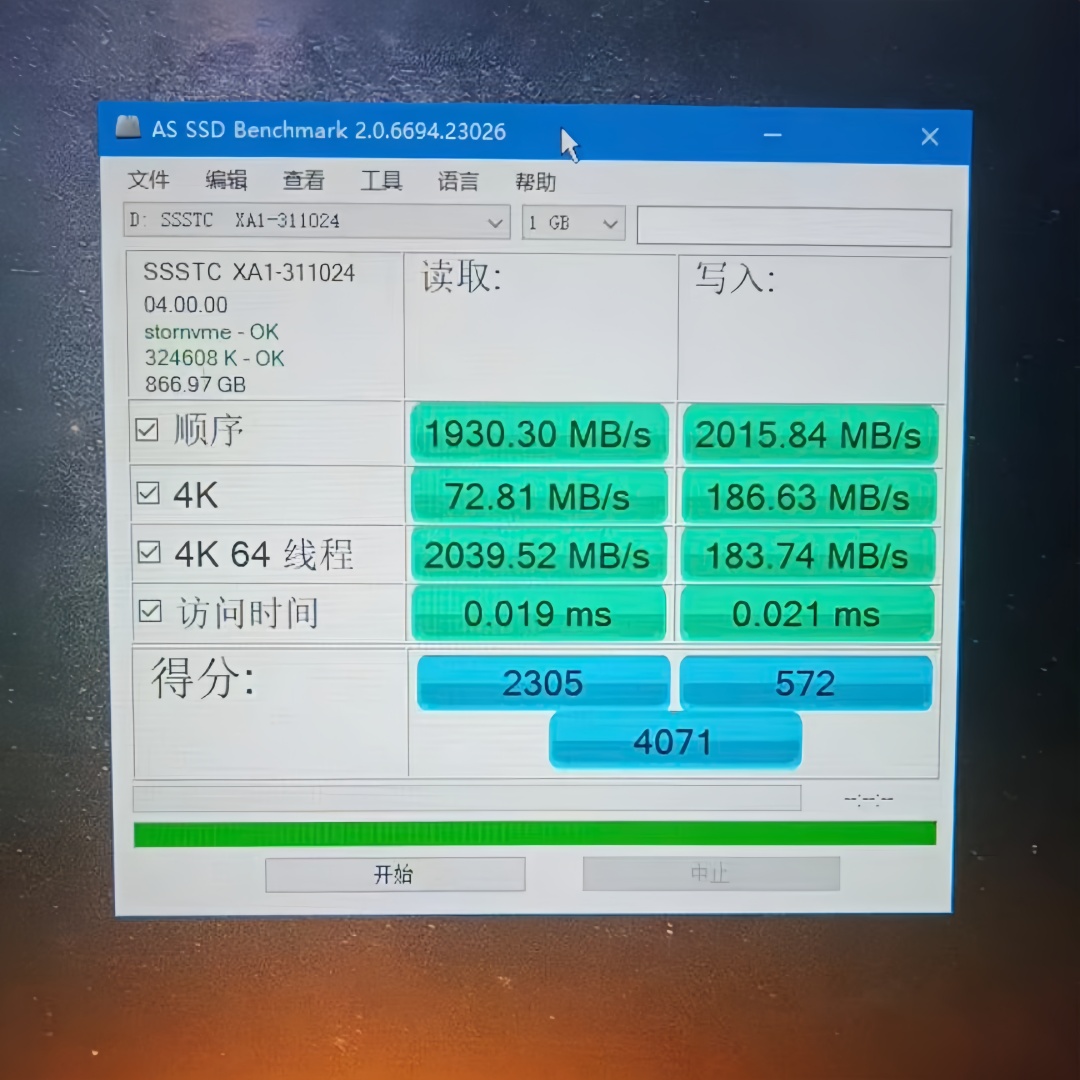Viewport: 1080px width, 1080px height.
Task: Click the write score 572
Action: point(806,683)
